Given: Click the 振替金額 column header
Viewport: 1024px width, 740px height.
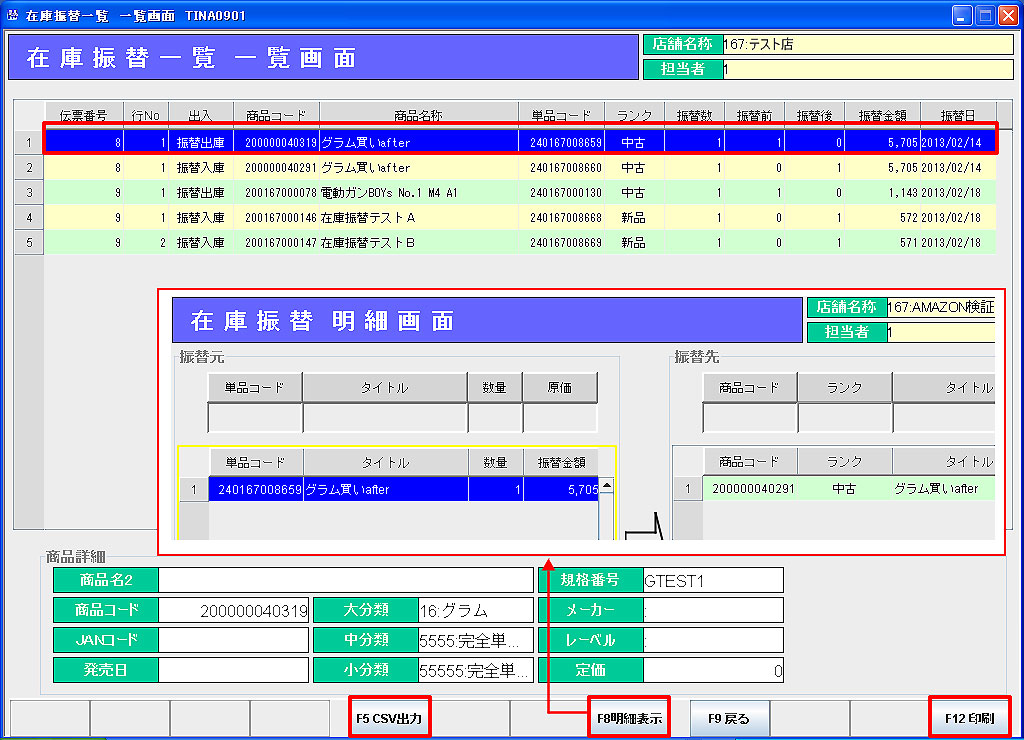Looking at the screenshot, I should tap(882, 114).
